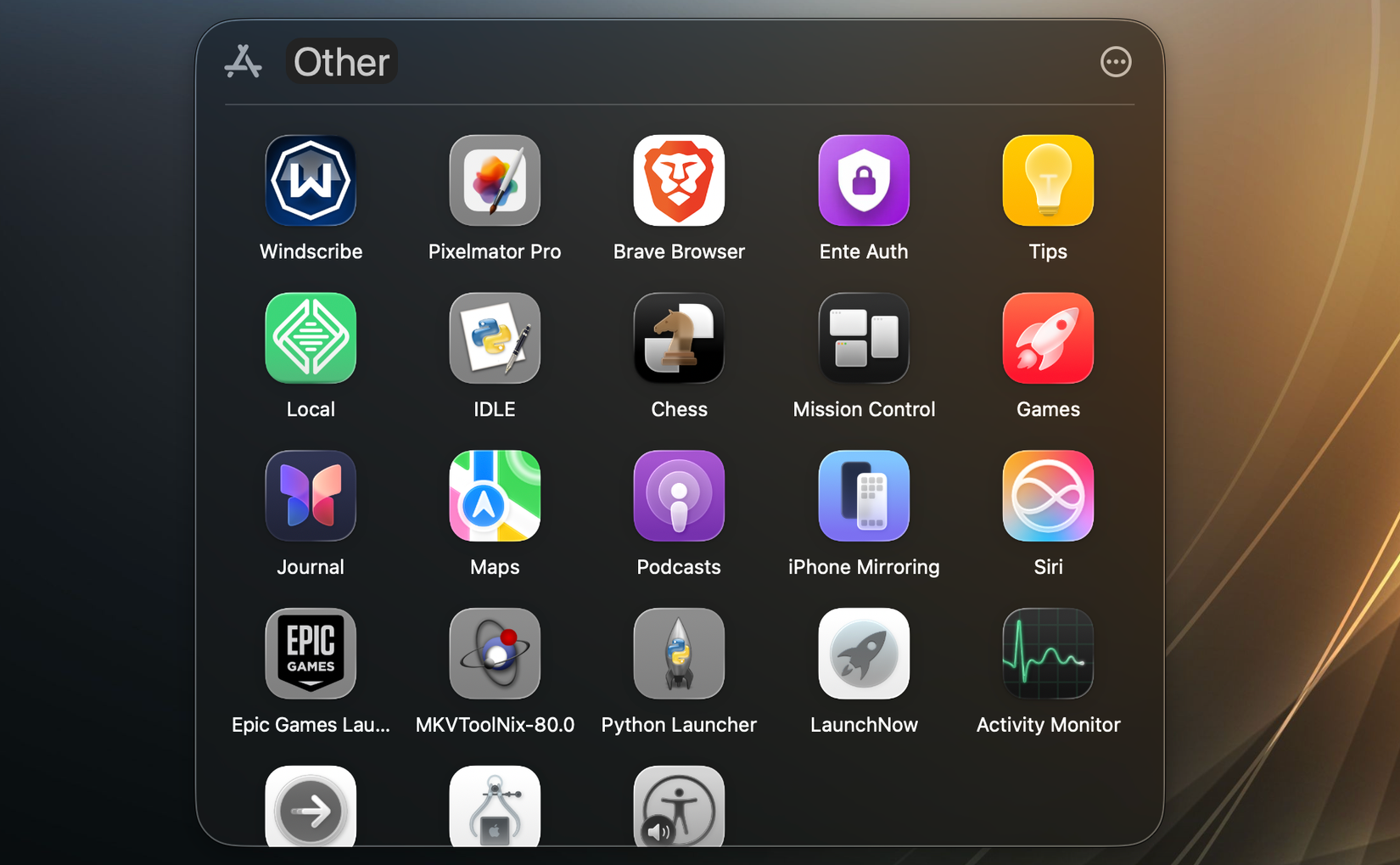Launch the Local app
This screenshot has height=865, width=1400.
311,339
